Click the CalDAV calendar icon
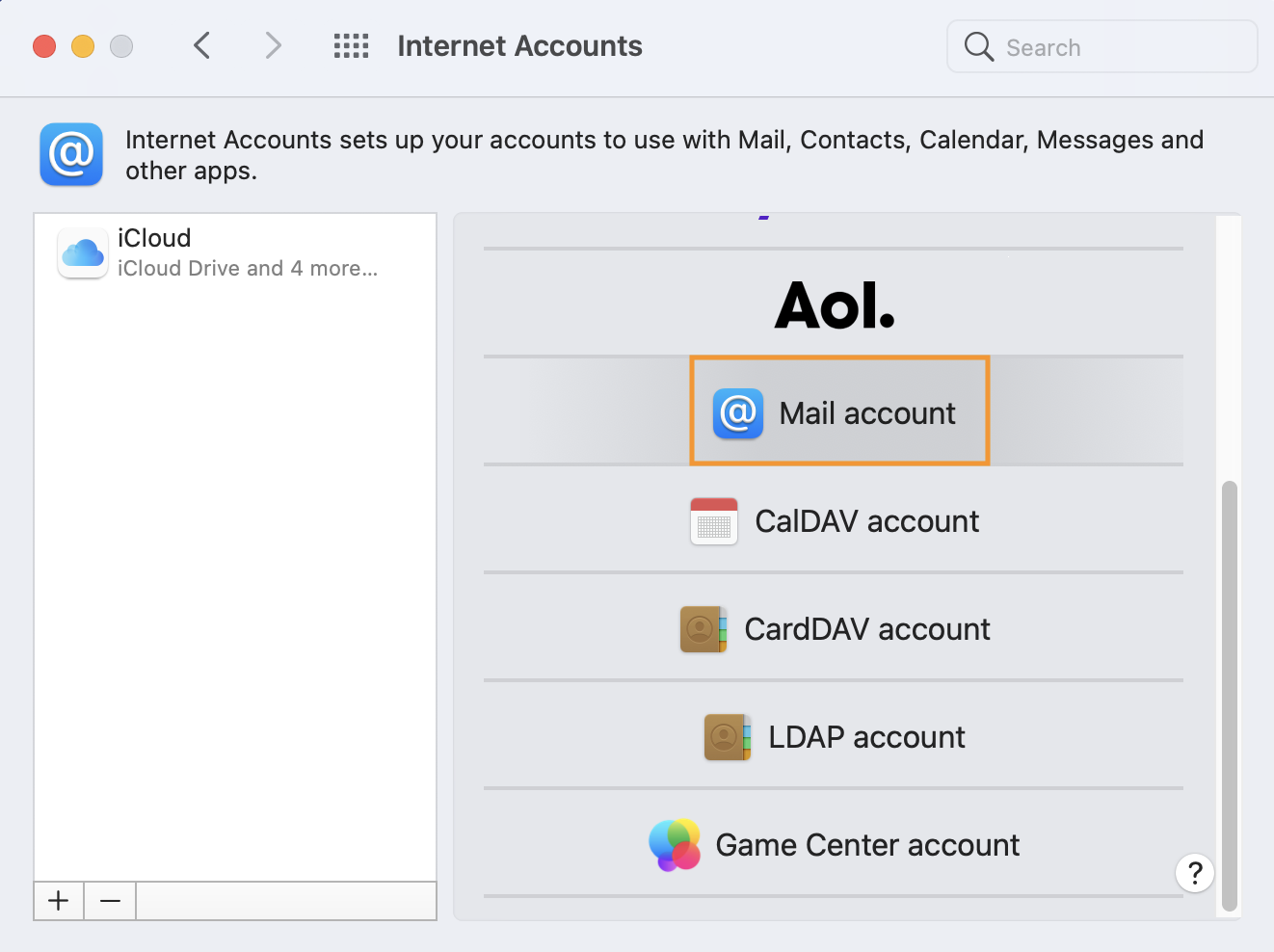1274x952 pixels. tap(714, 521)
